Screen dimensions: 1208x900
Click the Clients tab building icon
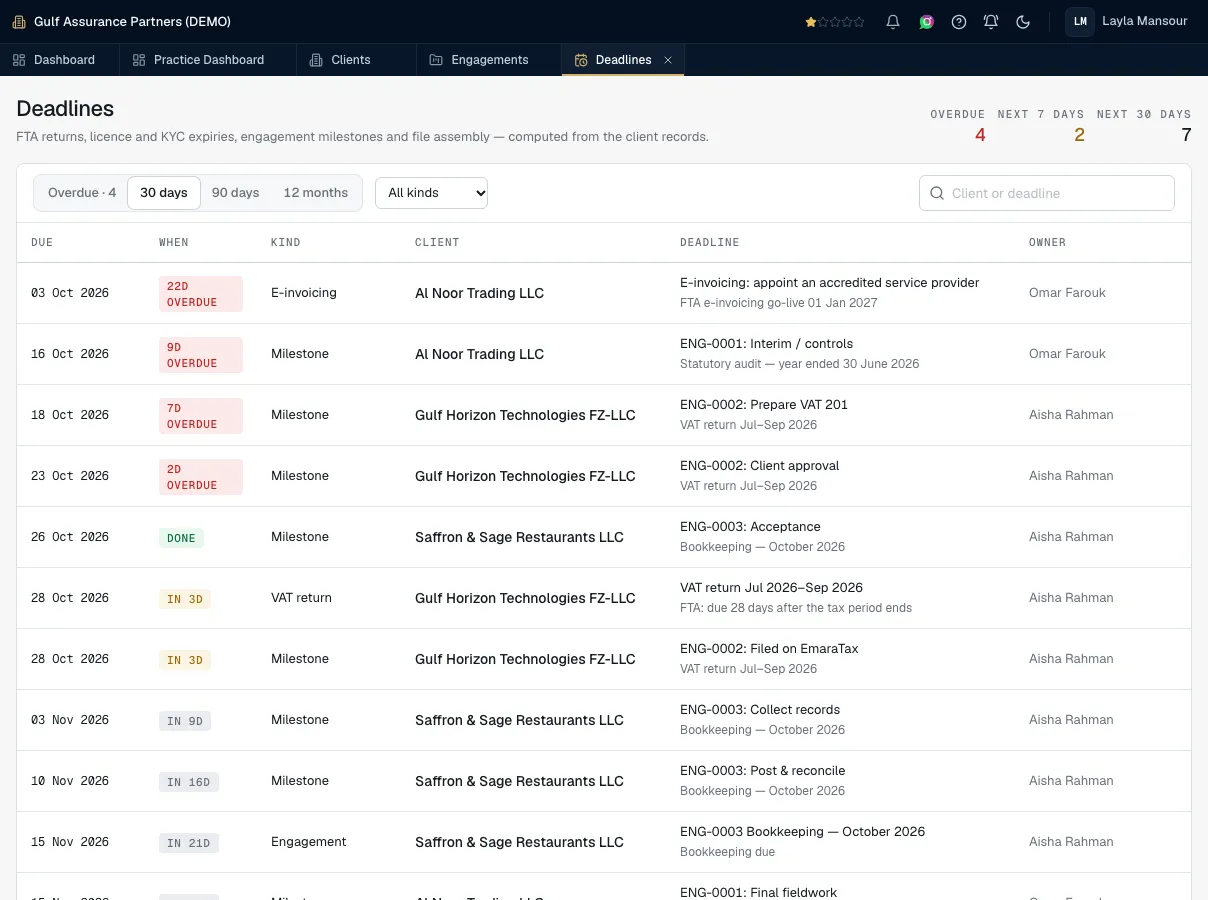(317, 60)
